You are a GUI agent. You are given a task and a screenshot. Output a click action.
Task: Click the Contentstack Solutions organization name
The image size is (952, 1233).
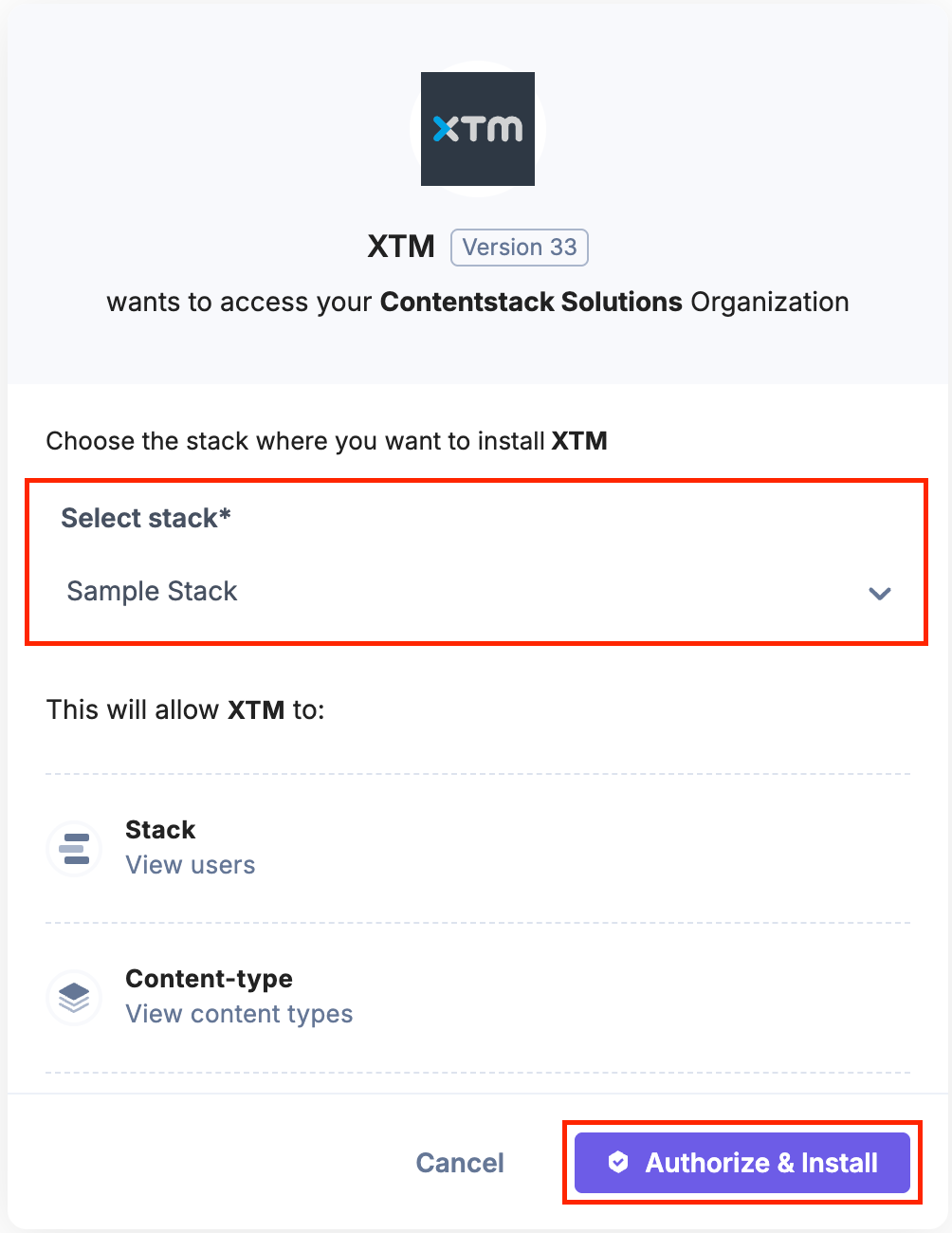coord(530,302)
